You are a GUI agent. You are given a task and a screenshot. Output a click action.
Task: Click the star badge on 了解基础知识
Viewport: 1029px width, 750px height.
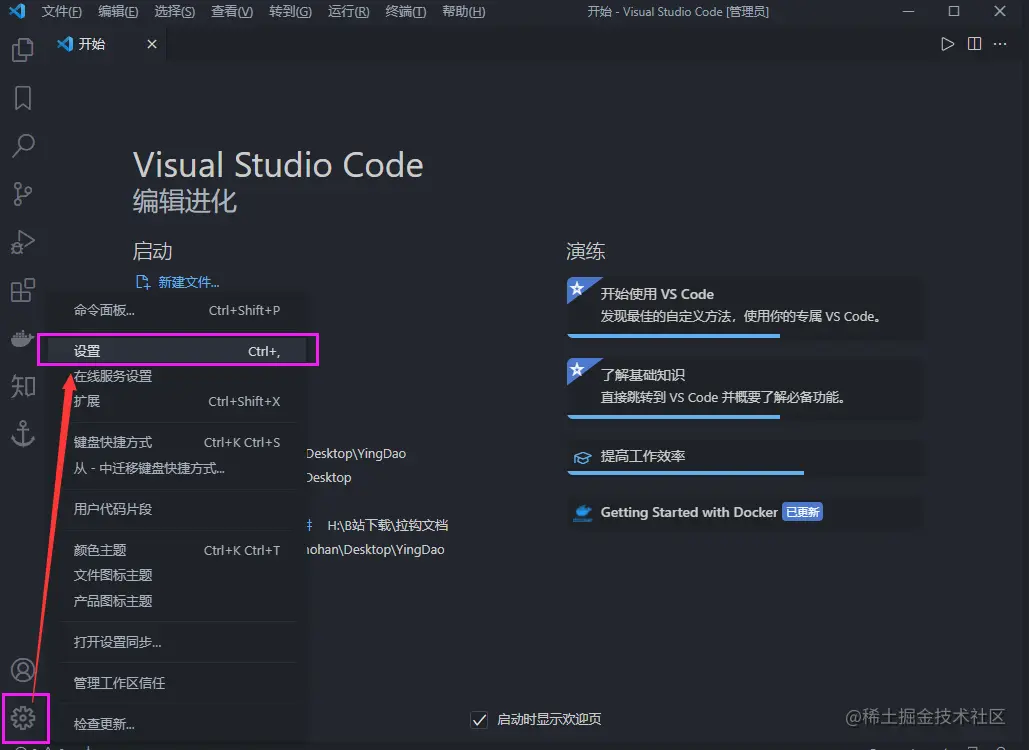(x=577, y=369)
